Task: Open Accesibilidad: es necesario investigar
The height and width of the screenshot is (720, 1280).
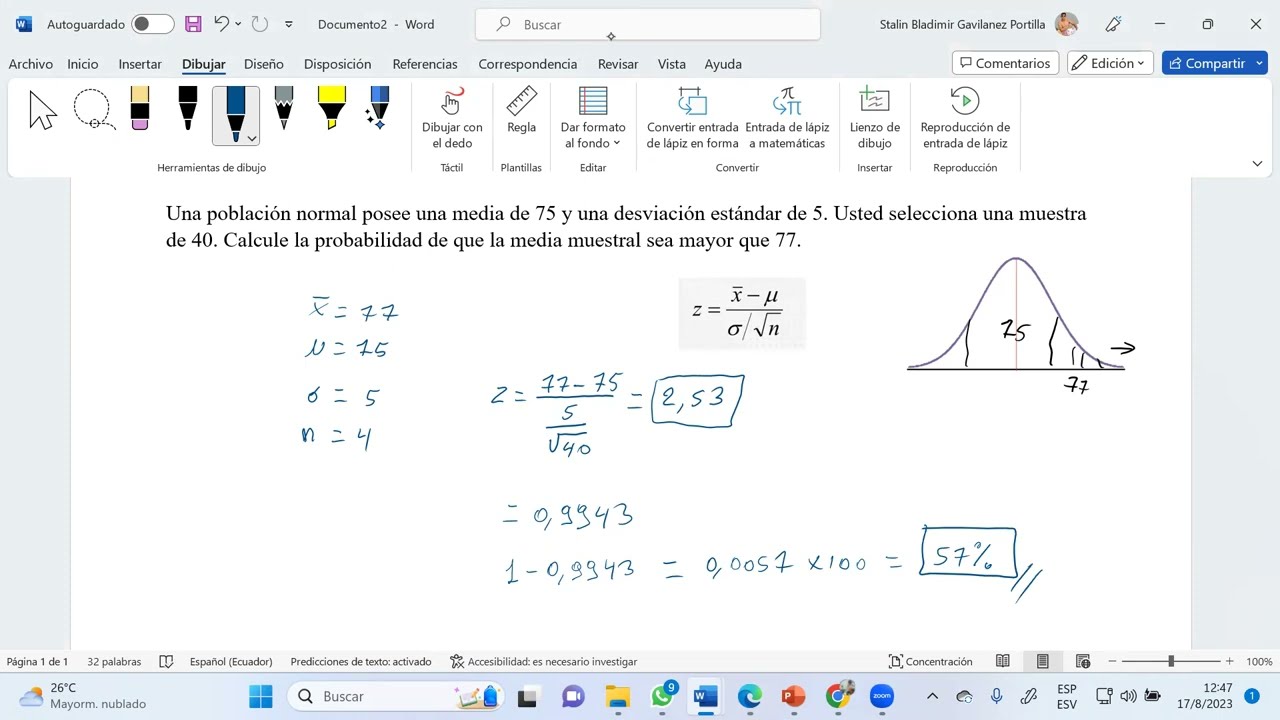Action: click(543, 662)
